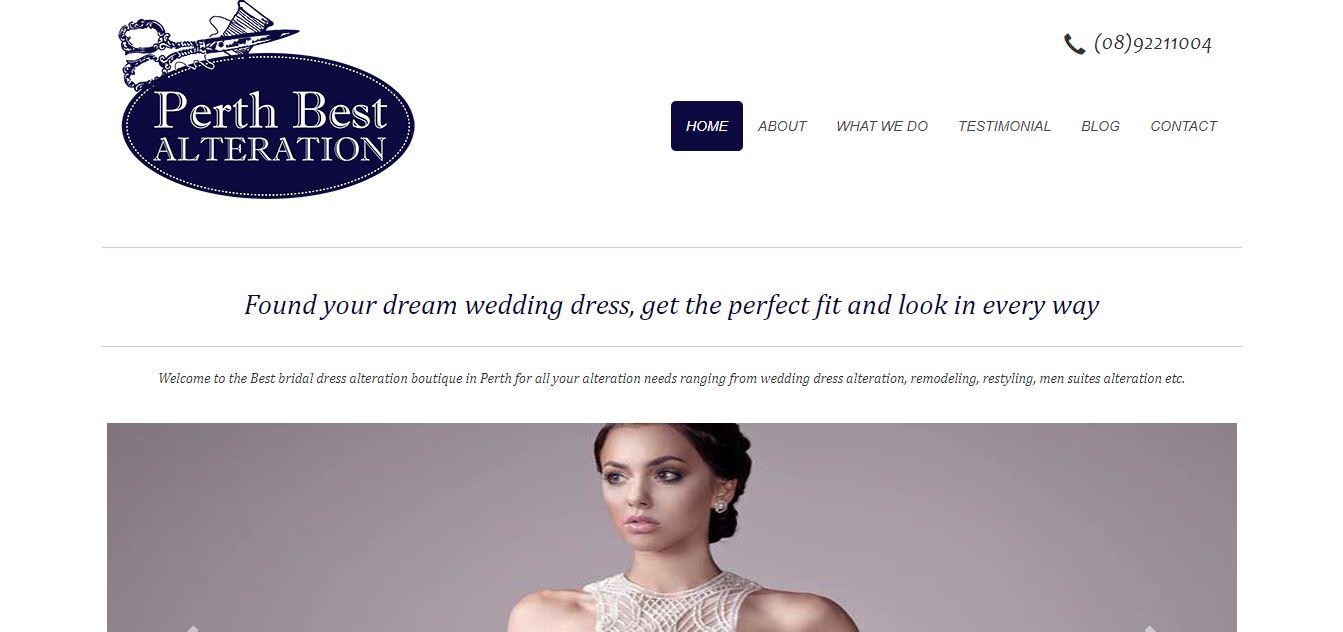Screen dimensions: 1343x632
Task: Click the 'Perth Best' text in the logo
Action: tap(270, 111)
